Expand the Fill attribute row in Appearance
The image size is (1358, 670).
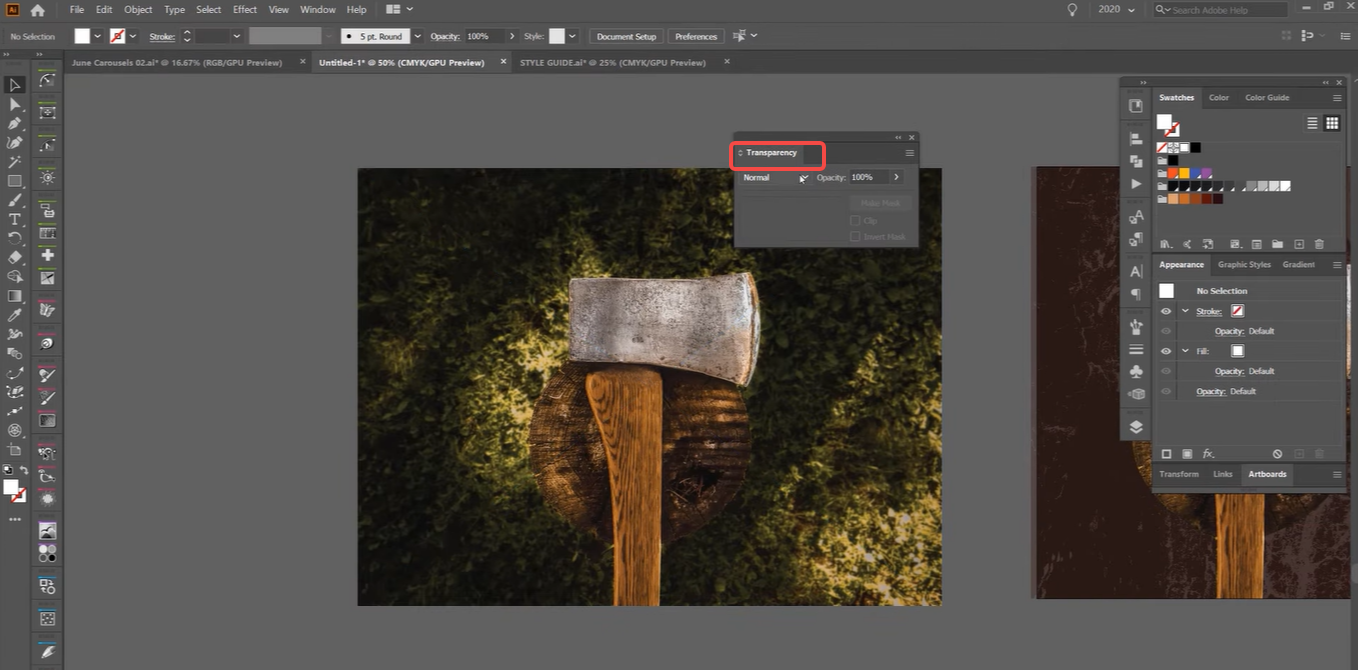click(x=1185, y=350)
